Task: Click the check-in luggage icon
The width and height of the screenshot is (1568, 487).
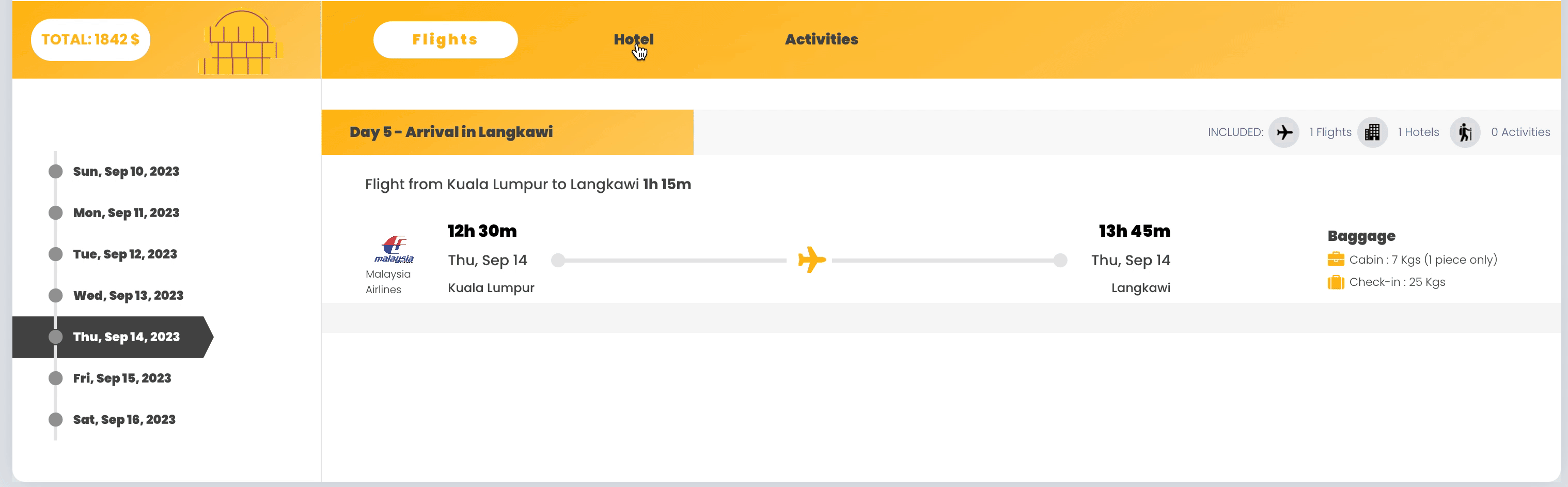Action: 1336,282
